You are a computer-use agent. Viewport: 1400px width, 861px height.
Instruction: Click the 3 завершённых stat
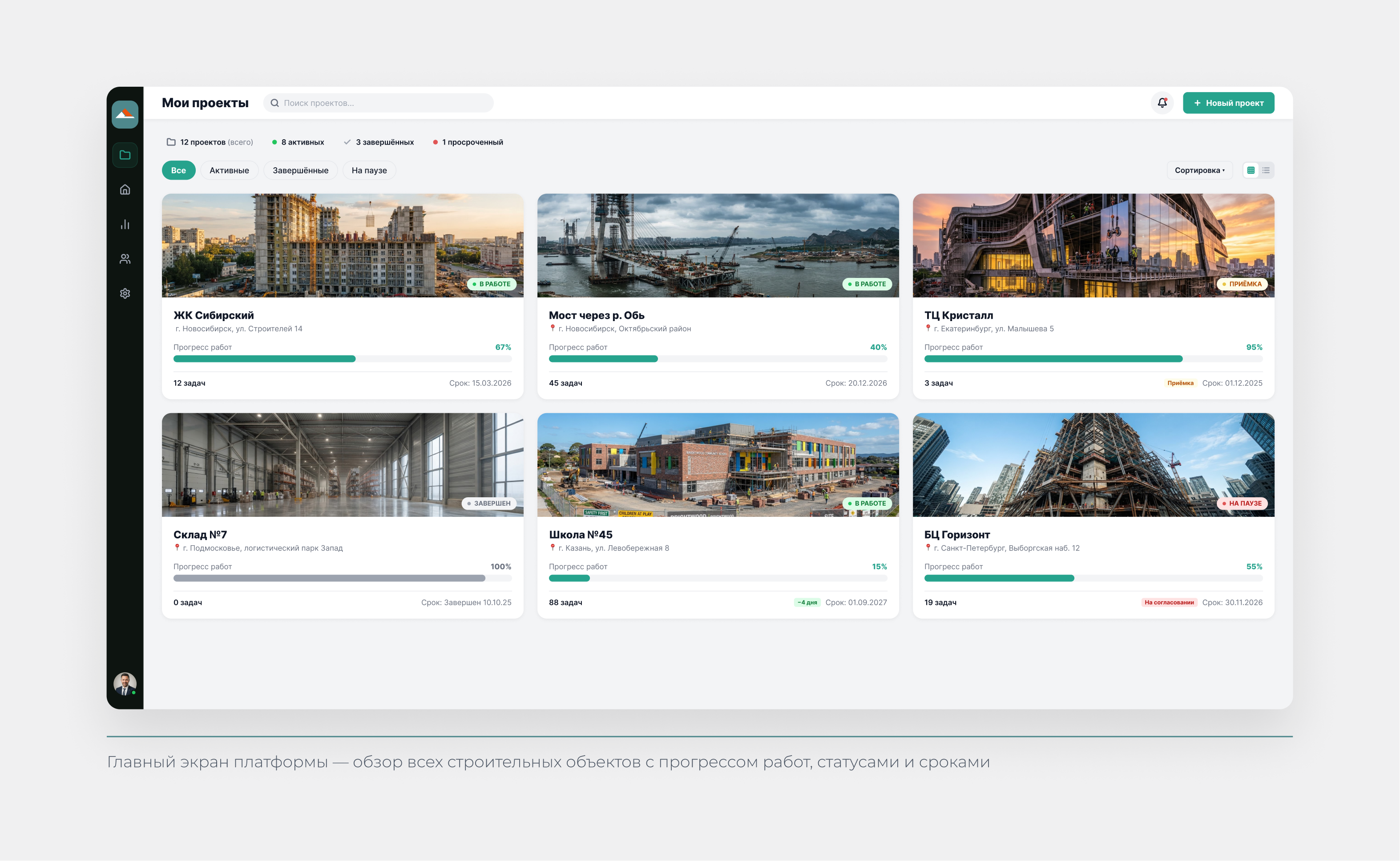pyautogui.click(x=379, y=142)
